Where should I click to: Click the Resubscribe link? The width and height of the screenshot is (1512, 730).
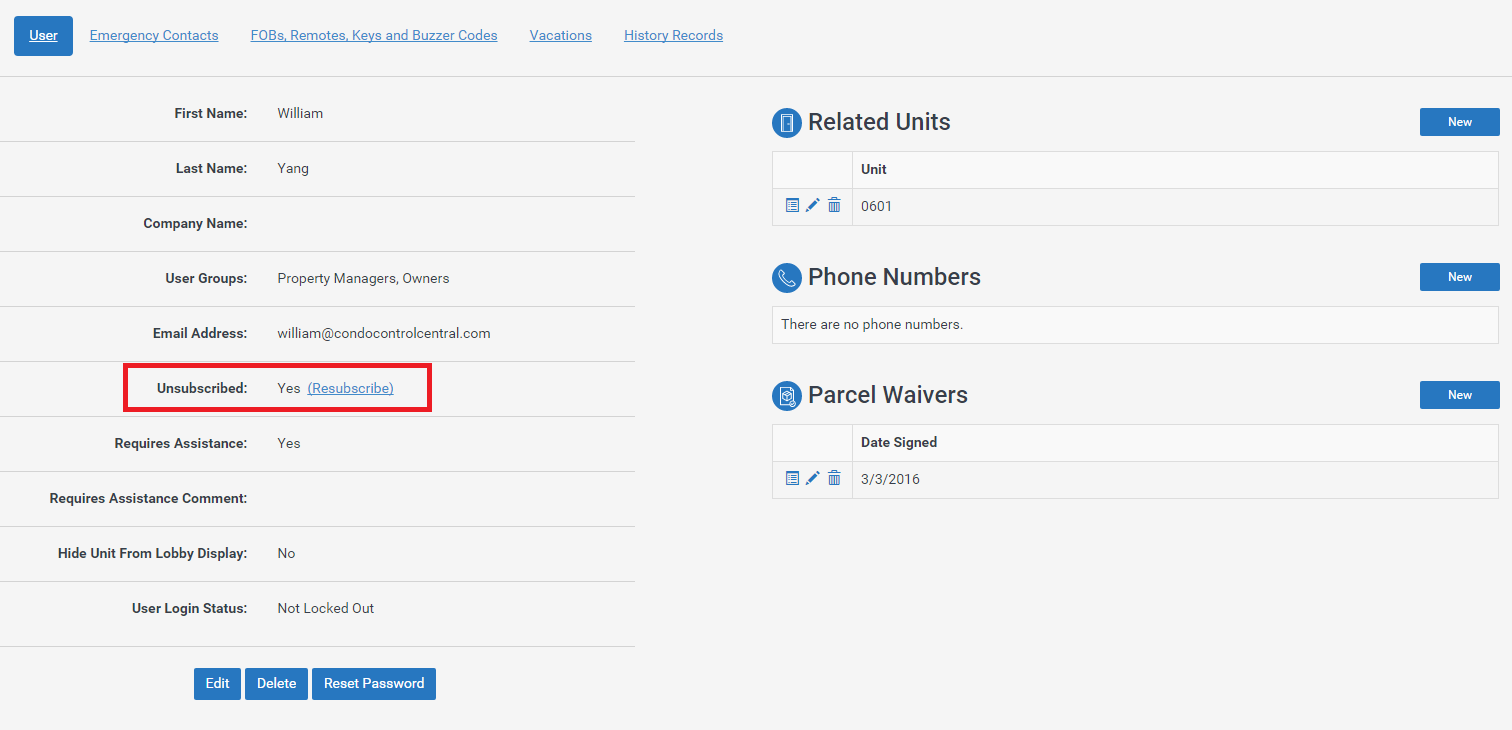pyautogui.click(x=350, y=388)
